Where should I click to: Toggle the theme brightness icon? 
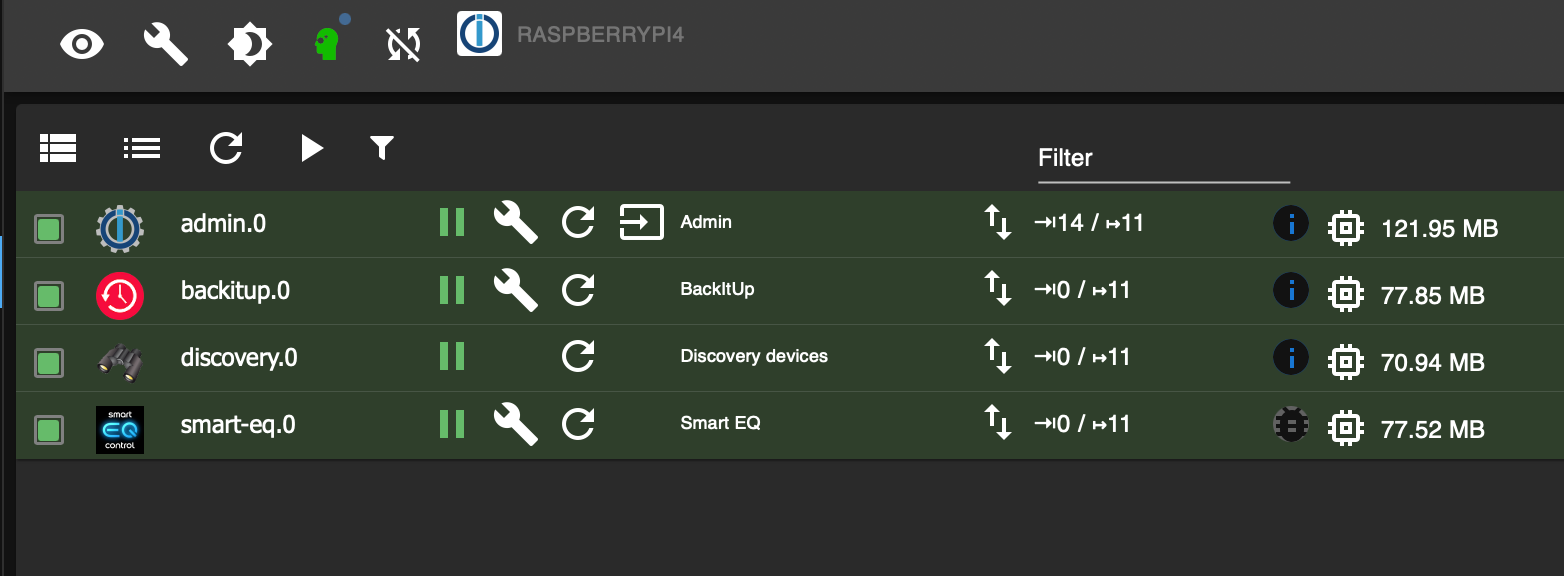249,45
